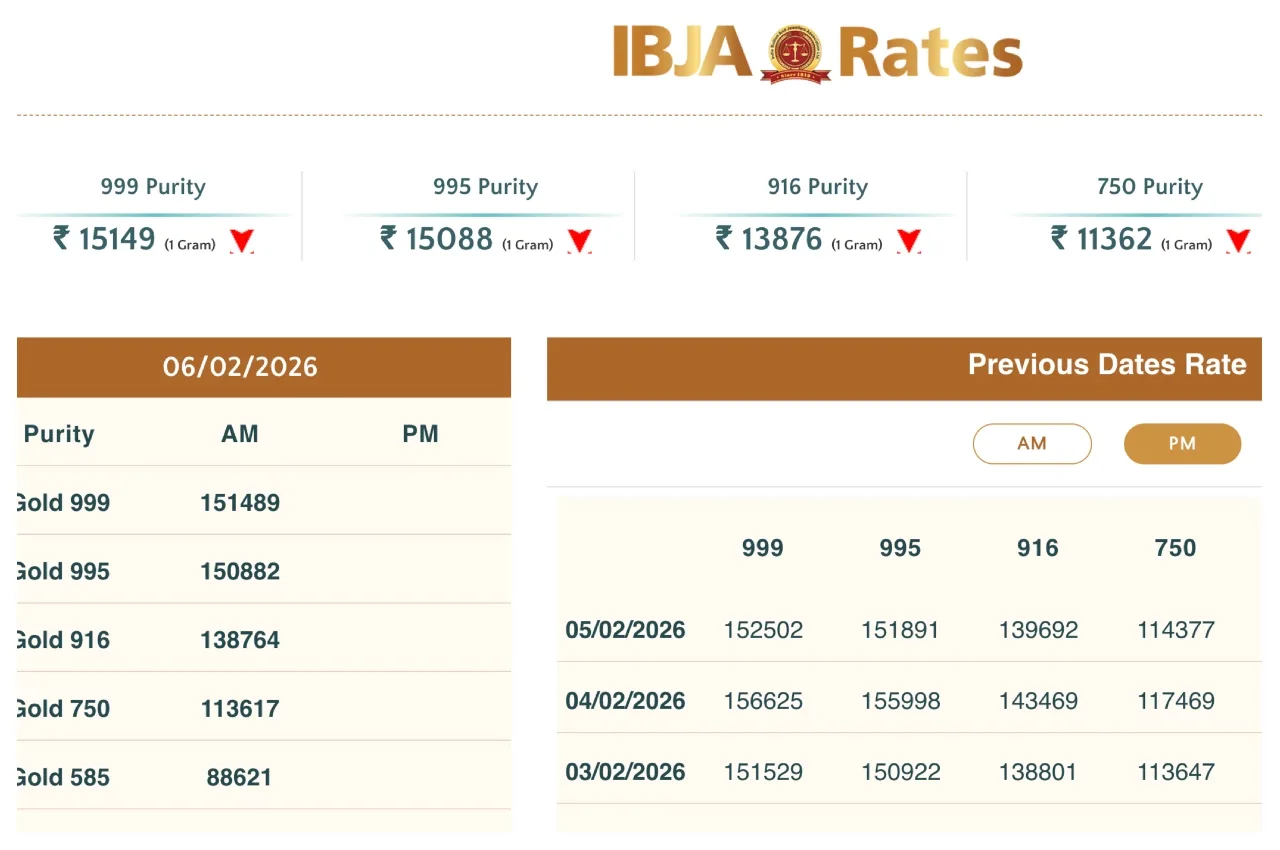Image resolution: width=1280 pixels, height=850 pixels.
Task: Click the red down arrow beside 916 Purity rate
Action: (x=908, y=240)
